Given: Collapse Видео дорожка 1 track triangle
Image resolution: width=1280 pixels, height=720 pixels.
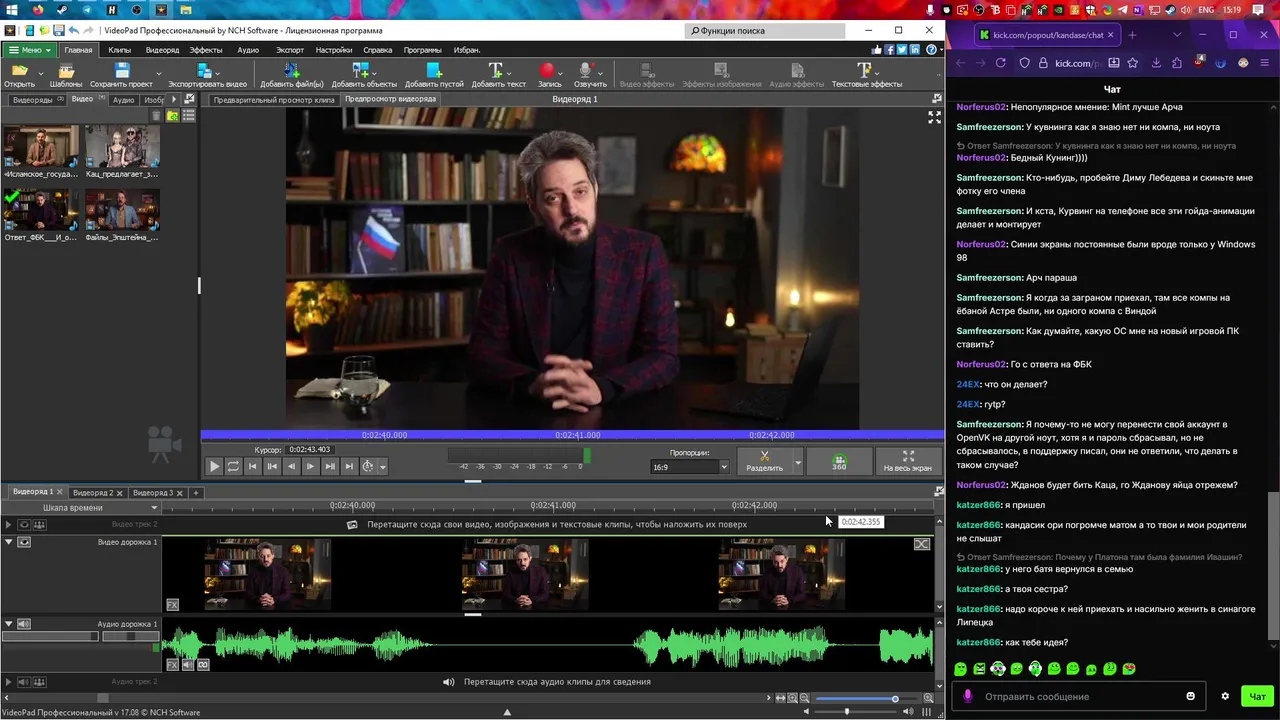Looking at the screenshot, I should point(8,542).
